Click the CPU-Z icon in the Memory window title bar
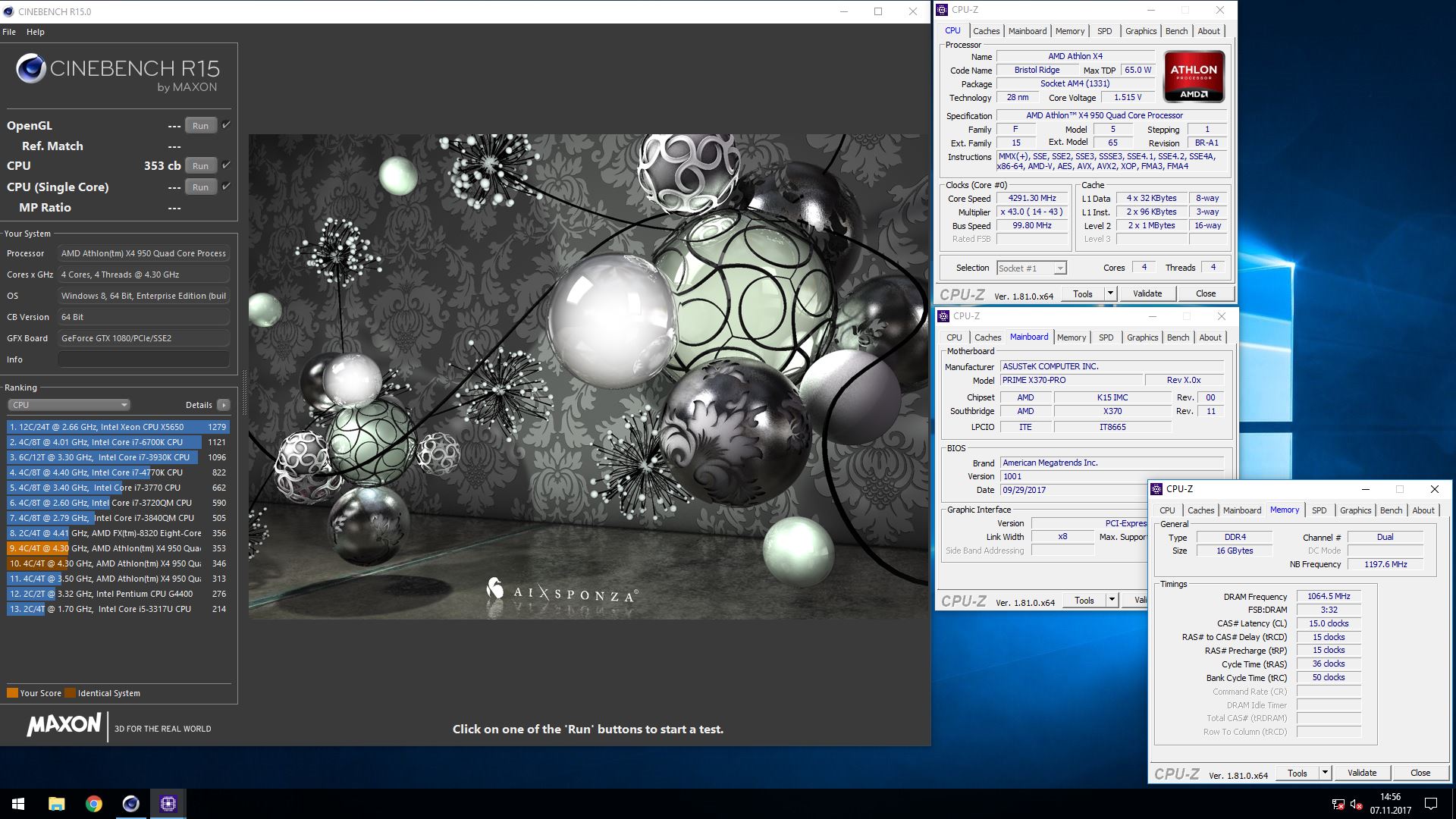The width and height of the screenshot is (1456, 819). 1156,489
